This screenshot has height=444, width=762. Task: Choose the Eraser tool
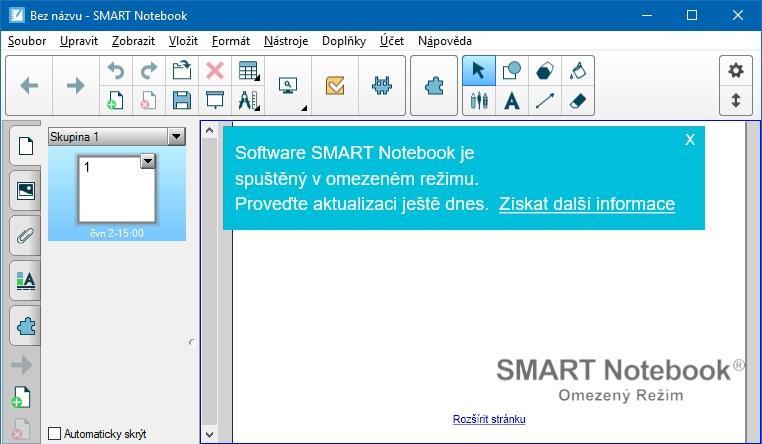click(x=578, y=101)
